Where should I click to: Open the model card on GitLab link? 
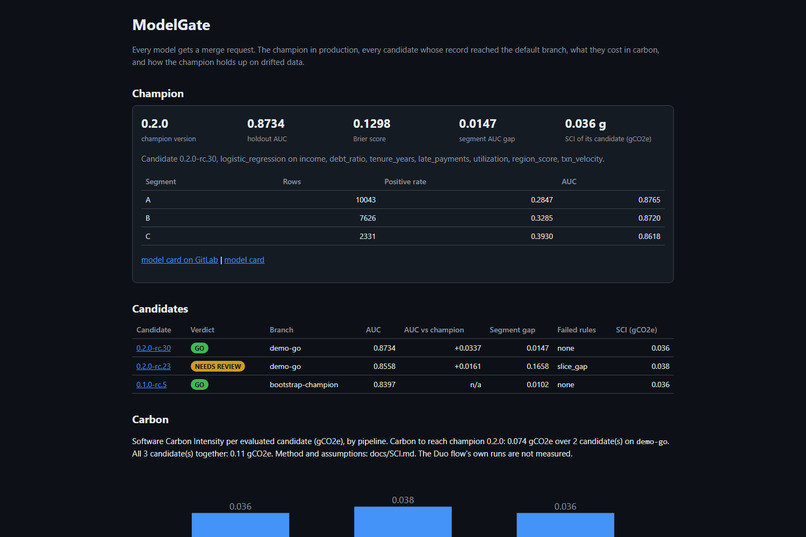(x=179, y=260)
